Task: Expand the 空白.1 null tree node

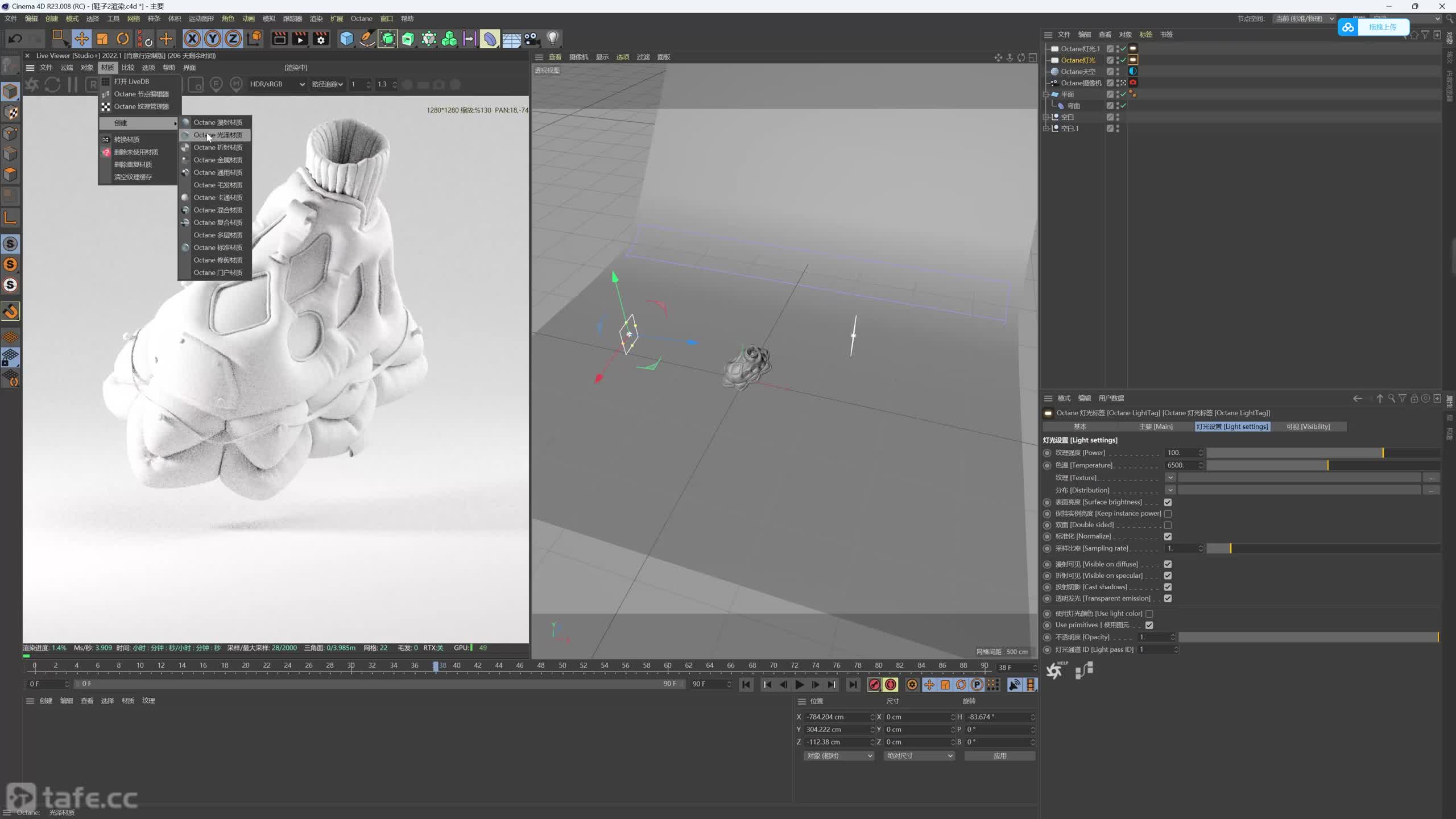Action: pos(1046,129)
